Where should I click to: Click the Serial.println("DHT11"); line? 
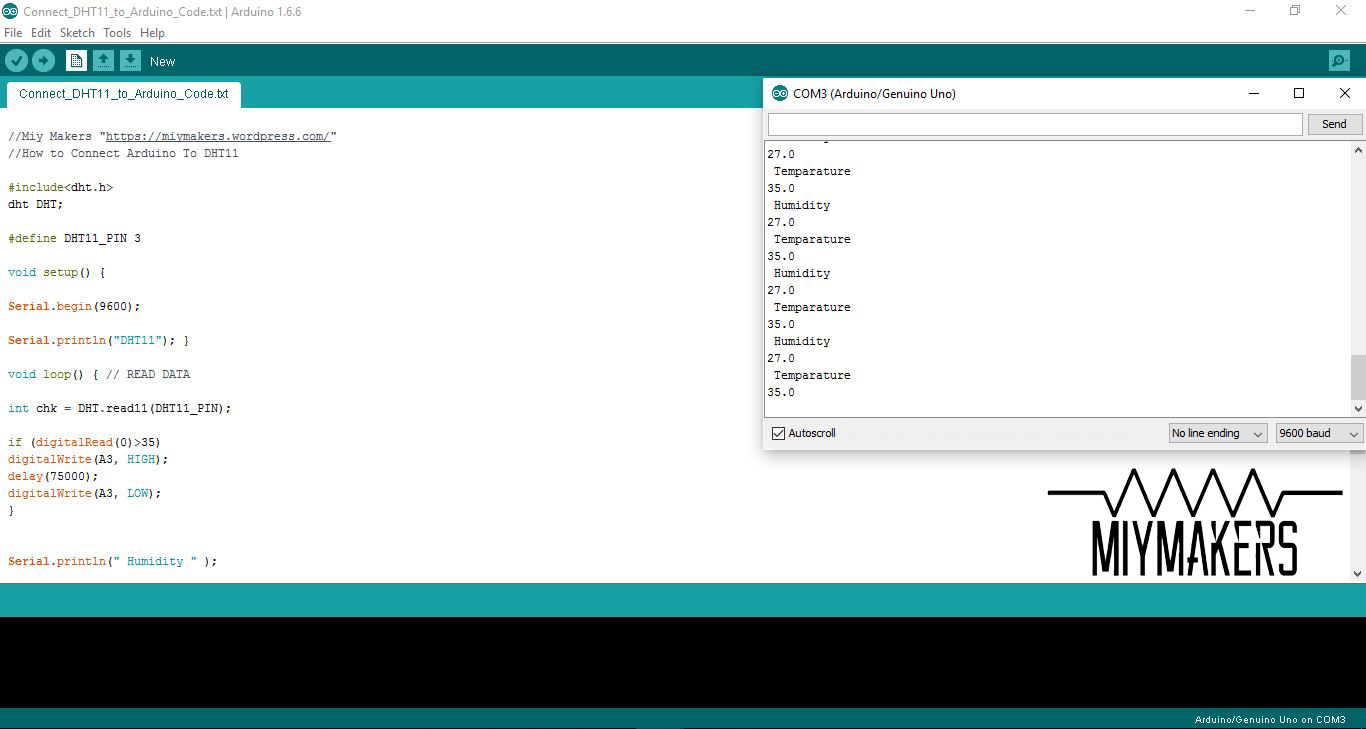pyautogui.click(x=99, y=341)
